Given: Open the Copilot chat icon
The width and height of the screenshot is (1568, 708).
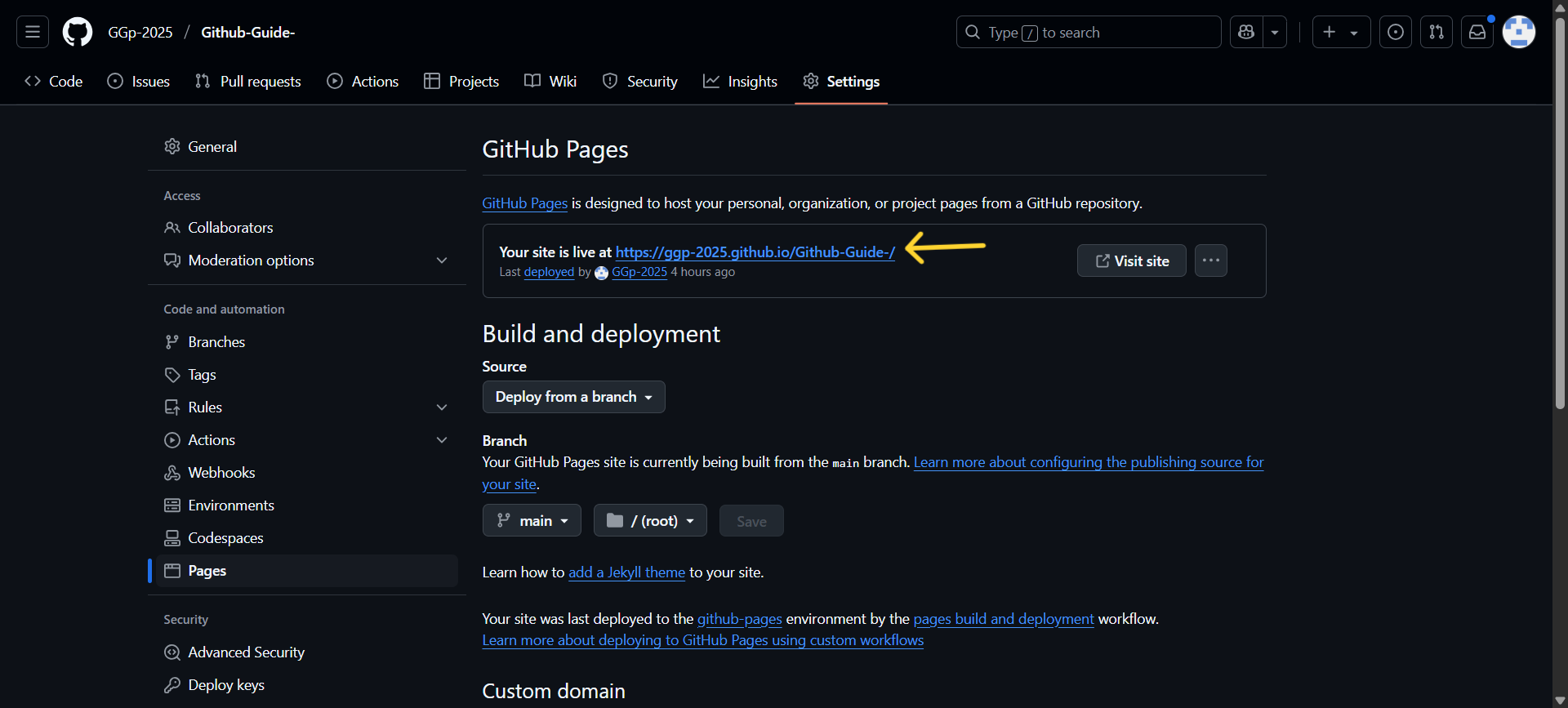Looking at the screenshot, I should (1246, 32).
